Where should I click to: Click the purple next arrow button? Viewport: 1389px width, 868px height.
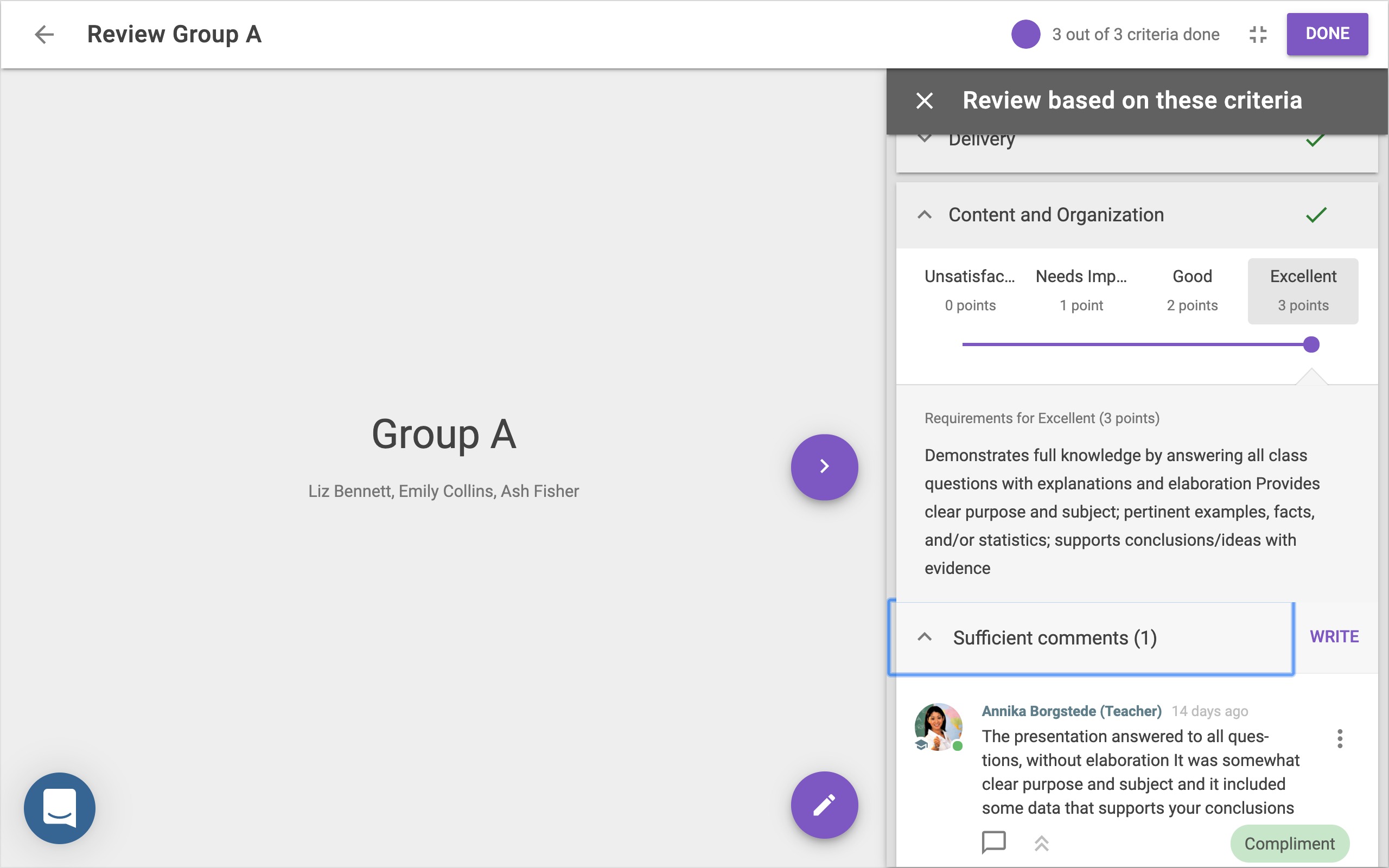824,467
